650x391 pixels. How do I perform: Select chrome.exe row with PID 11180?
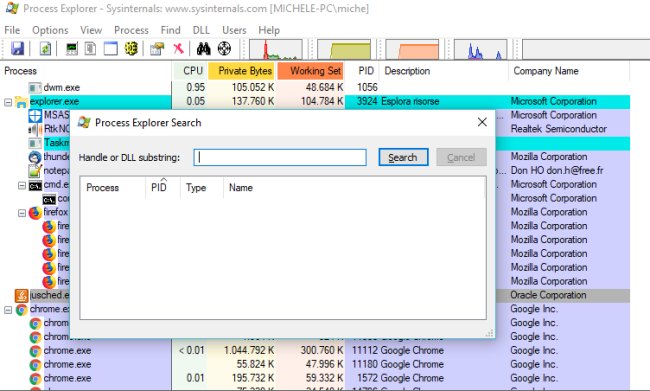coord(315,364)
